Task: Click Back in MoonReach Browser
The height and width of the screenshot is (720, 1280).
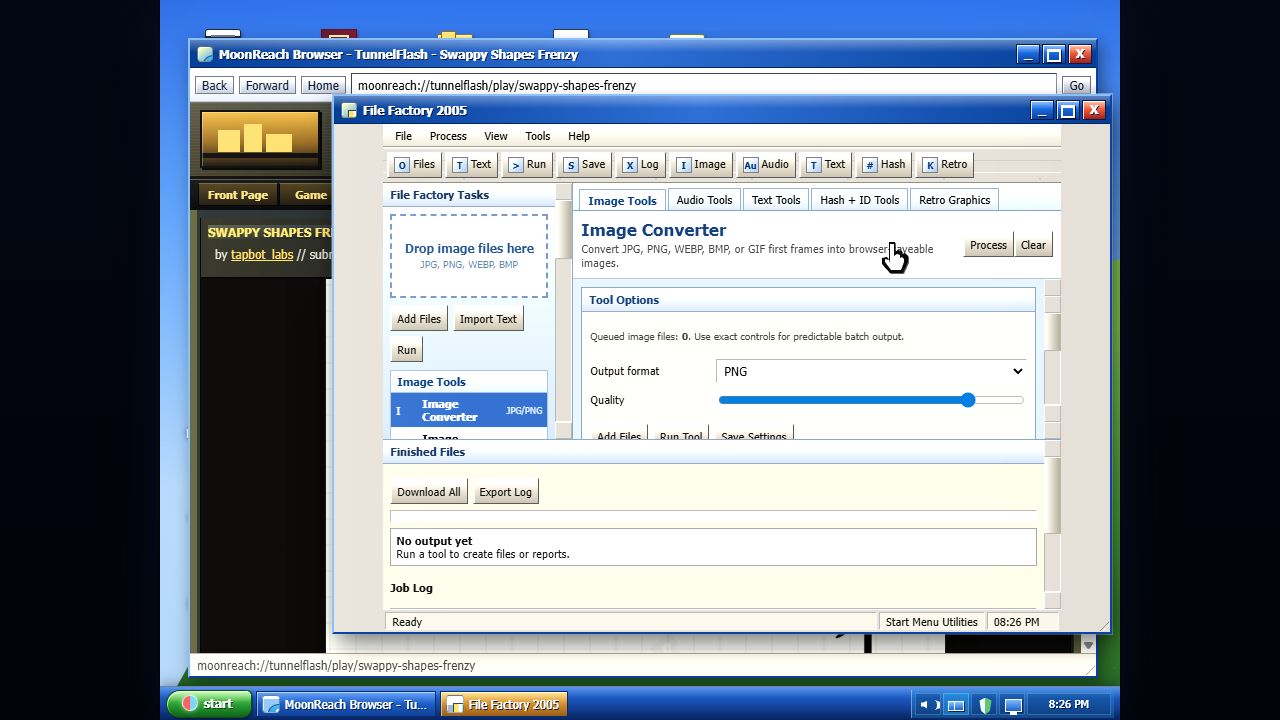Action: click(214, 85)
